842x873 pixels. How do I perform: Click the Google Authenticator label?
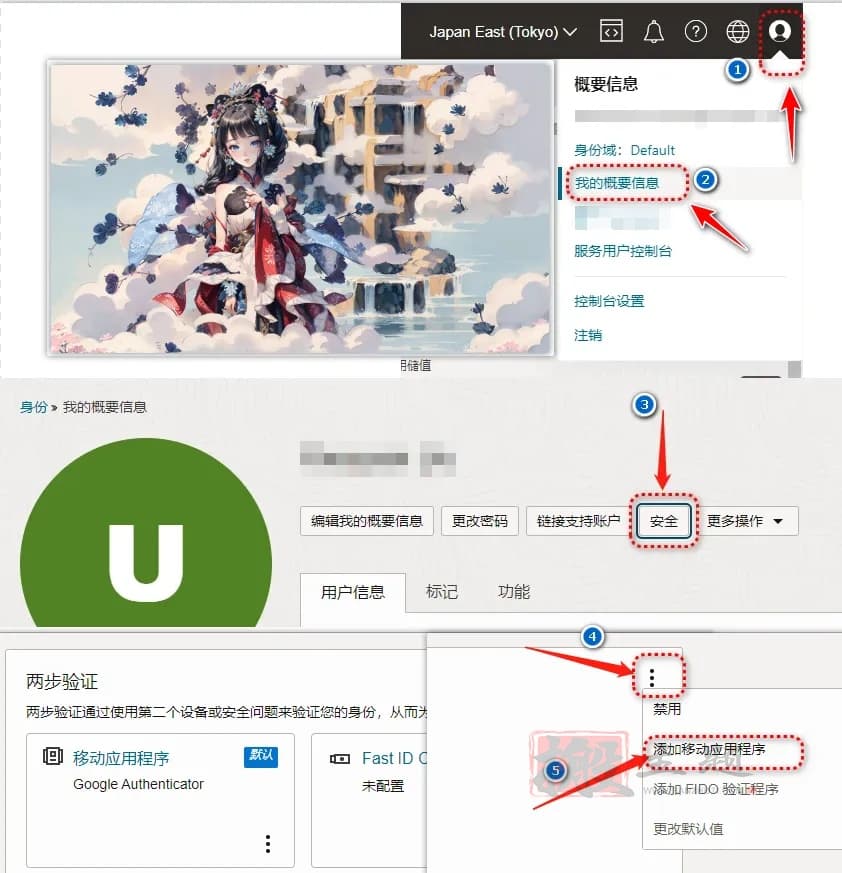pos(138,784)
